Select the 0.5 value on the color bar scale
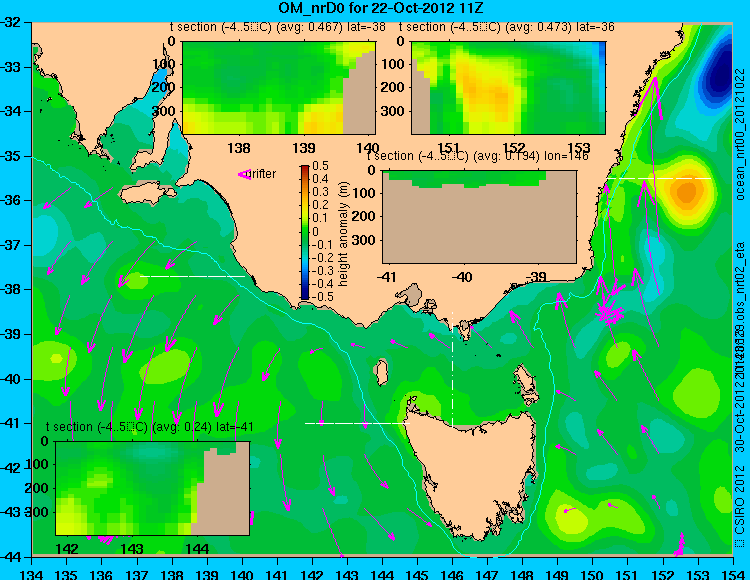The image size is (750, 580). tap(320, 166)
